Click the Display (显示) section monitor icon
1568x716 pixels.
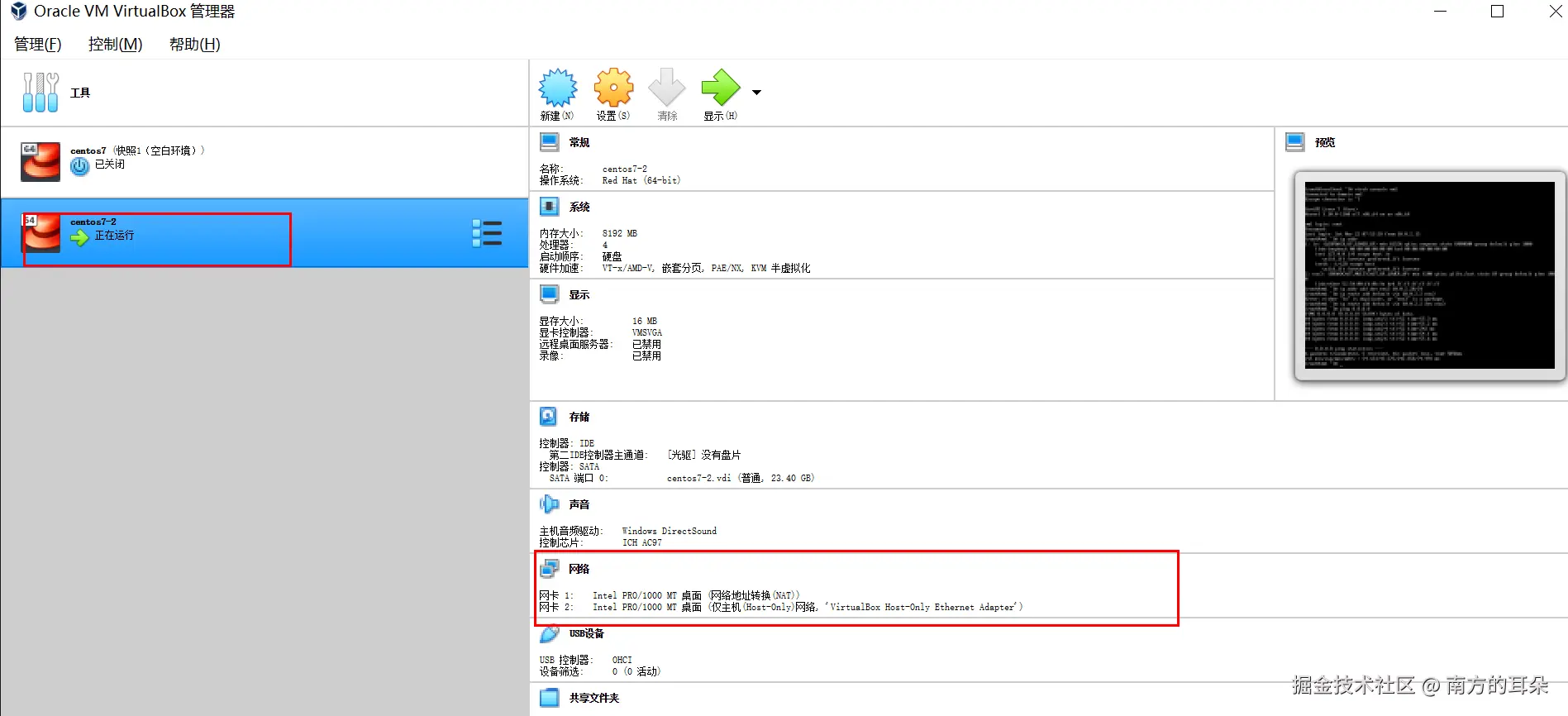(550, 294)
